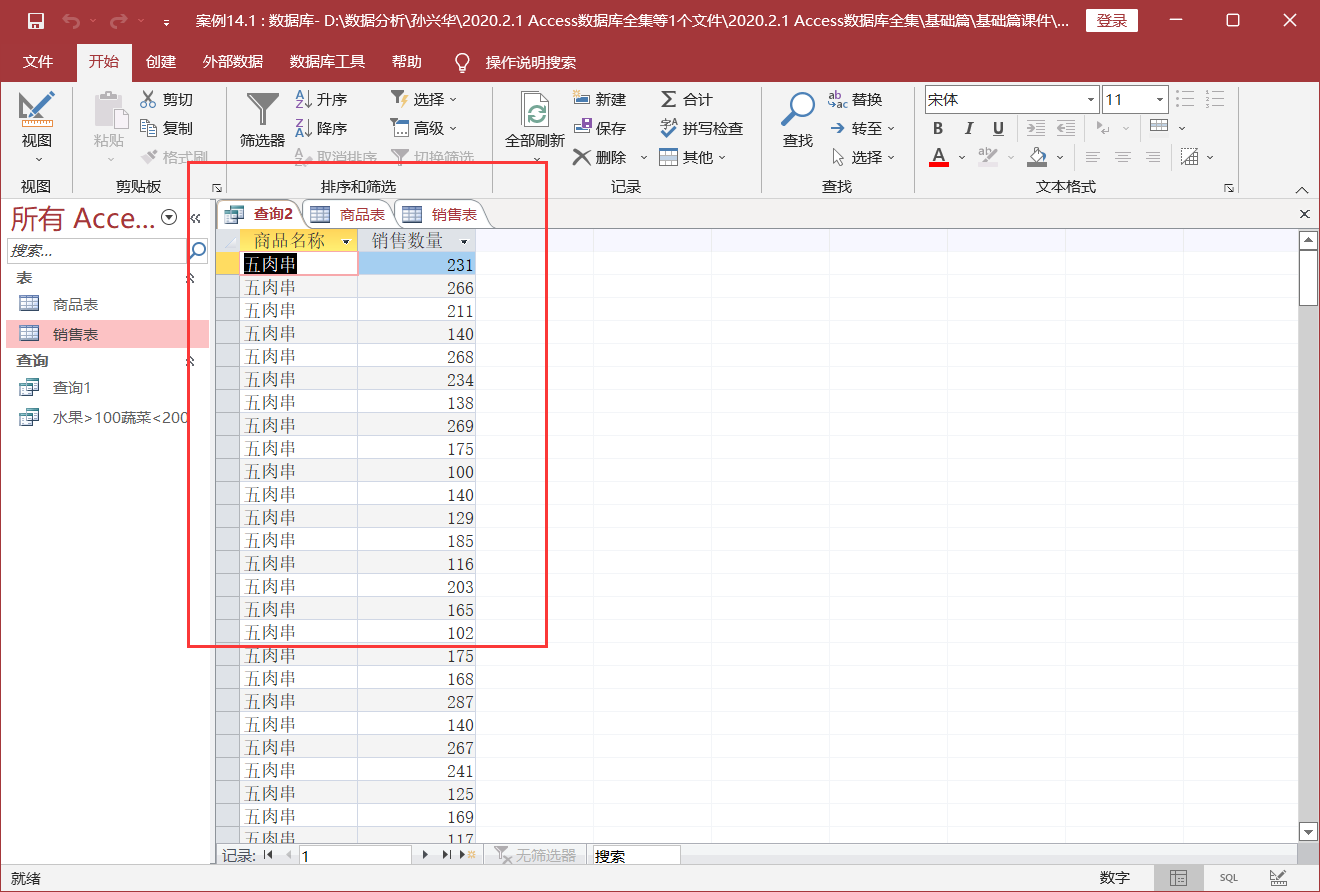Click 全部刷新 (Refresh All) icon
The width and height of the screenshot is (1320, 892).
pyautogui.click(x=536, y=110)
